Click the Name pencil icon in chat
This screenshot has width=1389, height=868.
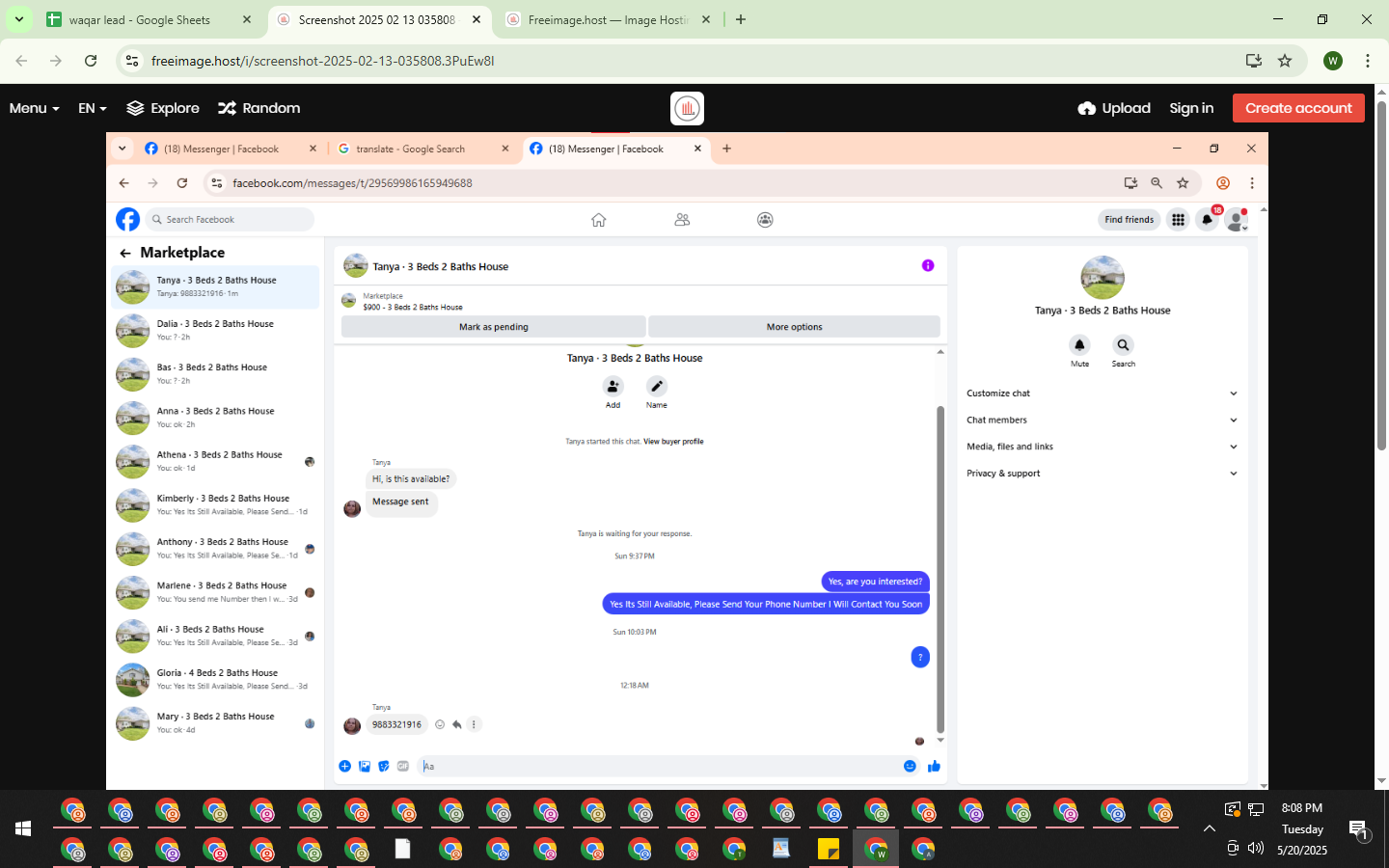tap(657, 386)
